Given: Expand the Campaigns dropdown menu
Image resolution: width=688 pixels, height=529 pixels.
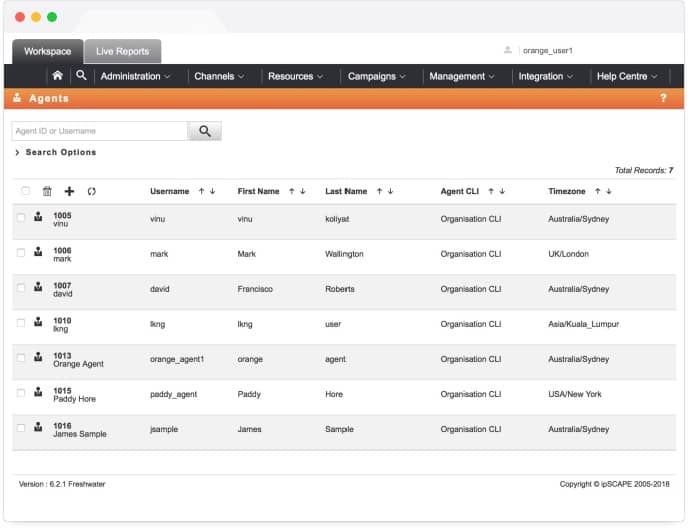Looking at the screenshot, I should [376, 76].
